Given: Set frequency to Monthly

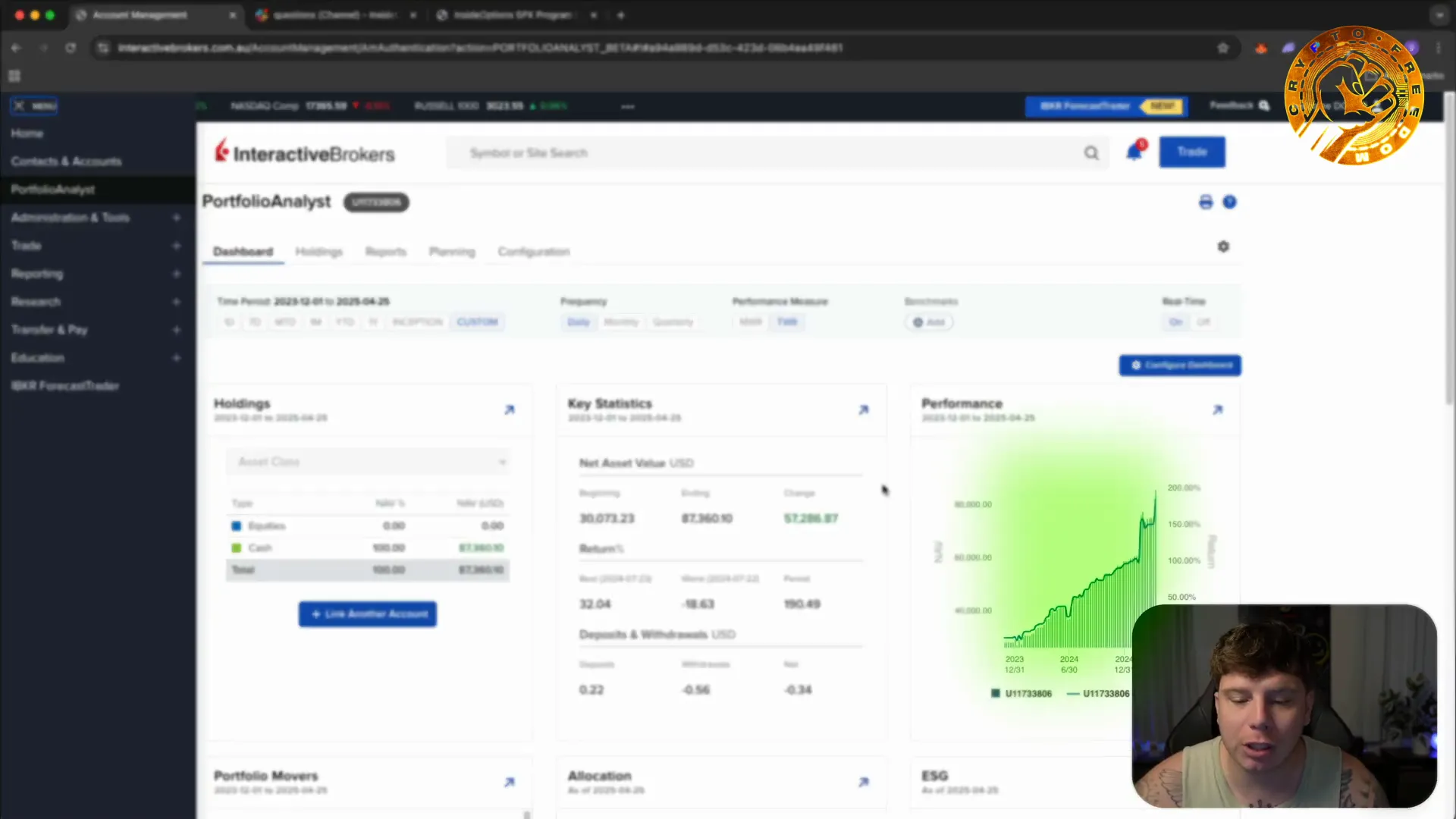Looking at the screenshot, I should [x=621, y=322].
